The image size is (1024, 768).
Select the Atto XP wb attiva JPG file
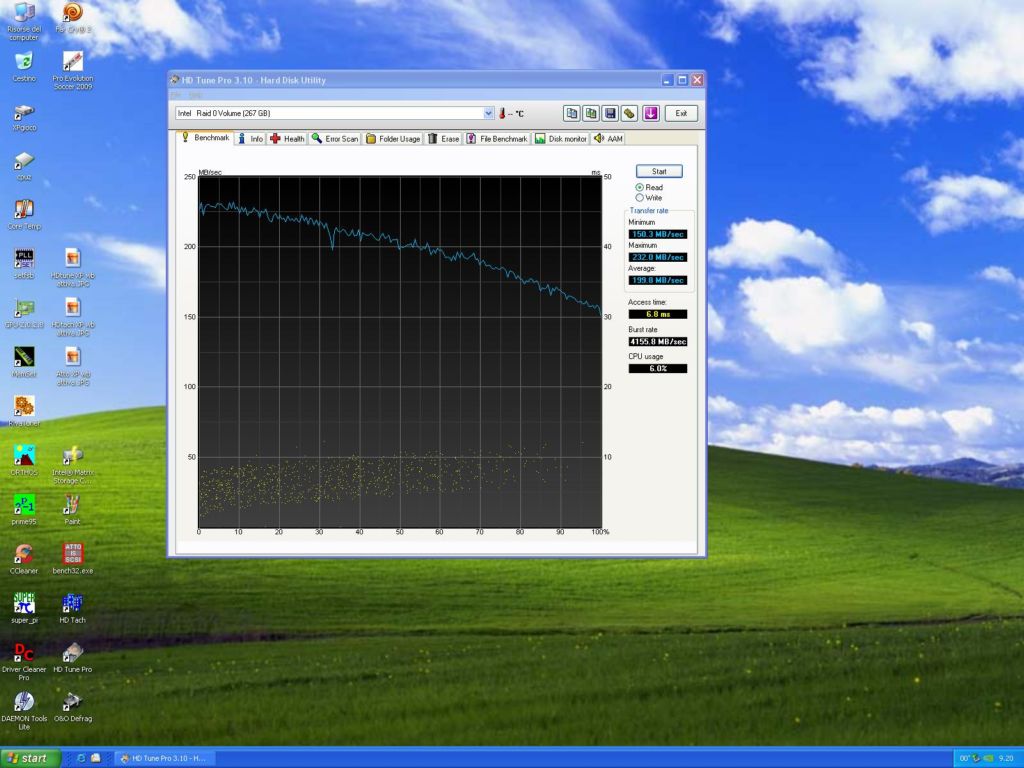[x=73, y=366]
